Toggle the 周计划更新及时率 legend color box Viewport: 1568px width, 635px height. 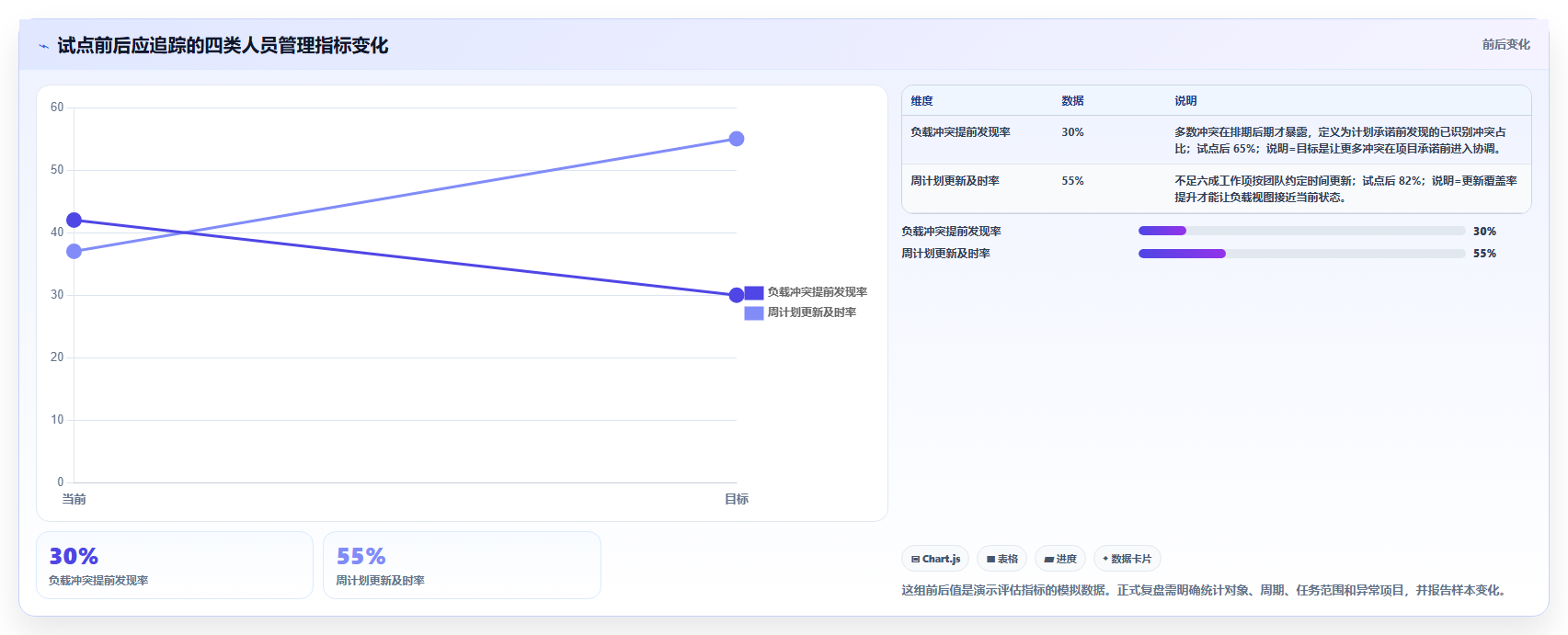point(754,312)
